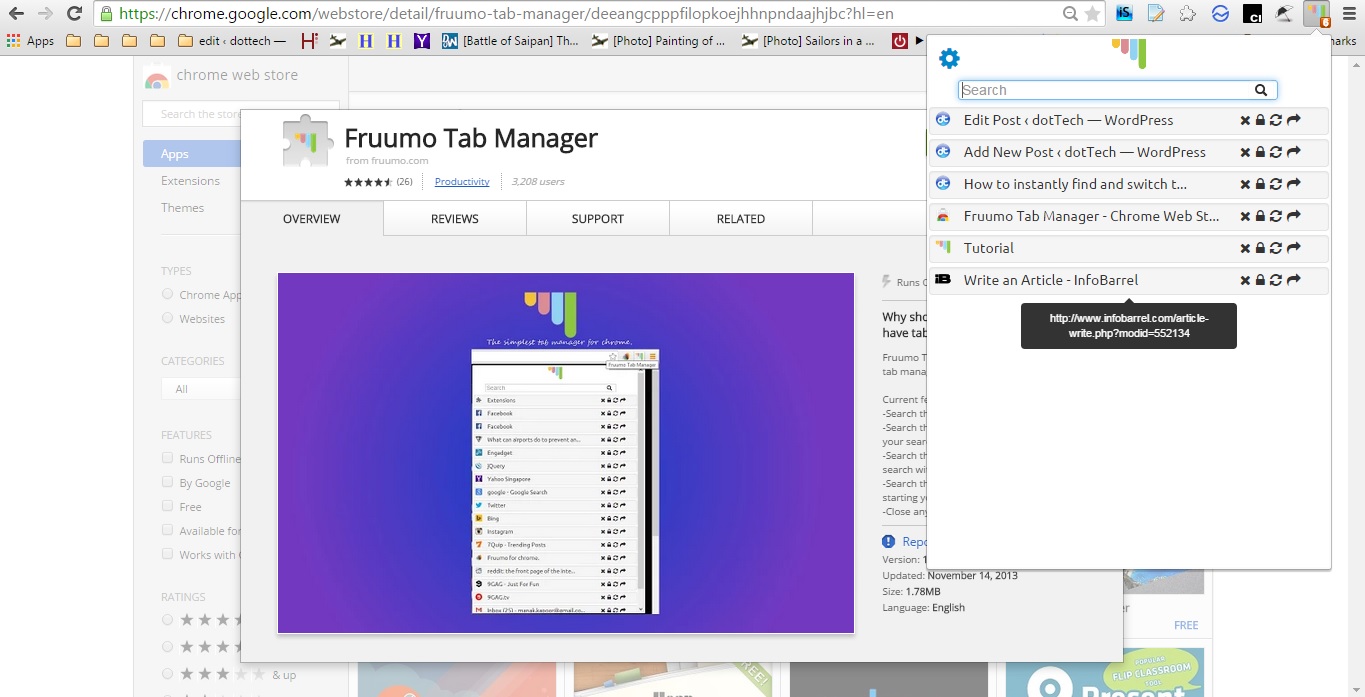Viewport: 1365px width, 697px height.
Task: Click the Fruumo extension toolbar icon
Action: [1317, 14]
